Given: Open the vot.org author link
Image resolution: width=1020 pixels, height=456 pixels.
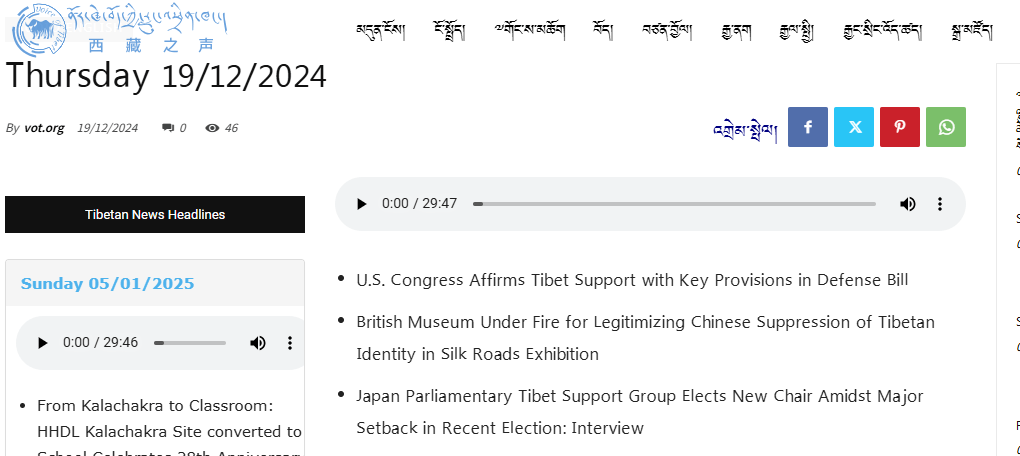Looking at the screenshot, I should point(44,128).
